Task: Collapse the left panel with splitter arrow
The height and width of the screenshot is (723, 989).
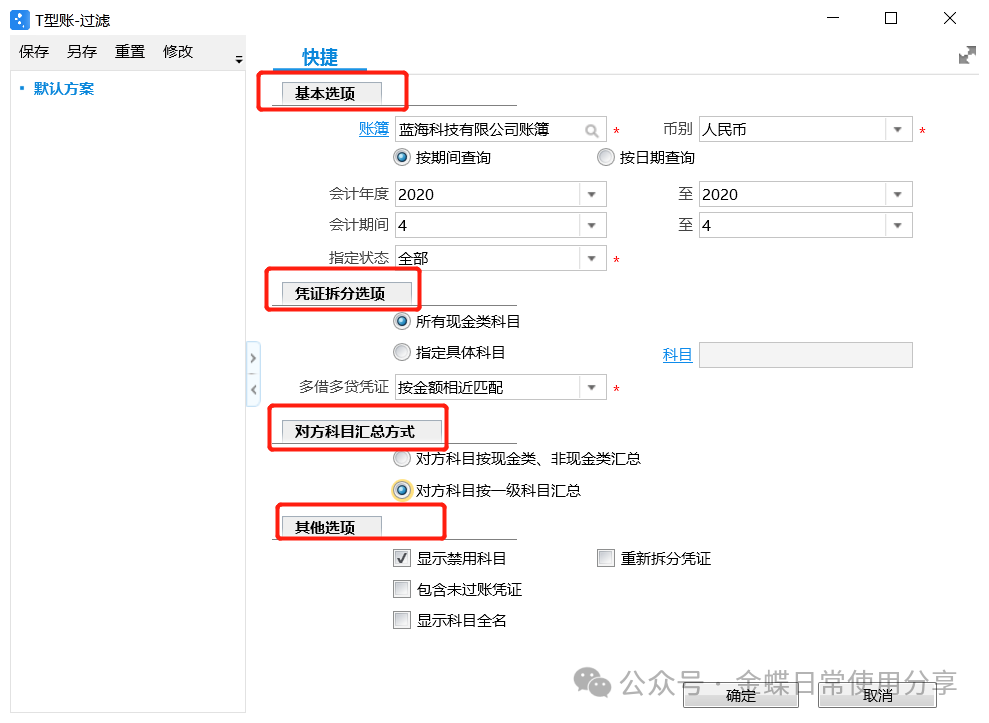Action: point(253,389)
